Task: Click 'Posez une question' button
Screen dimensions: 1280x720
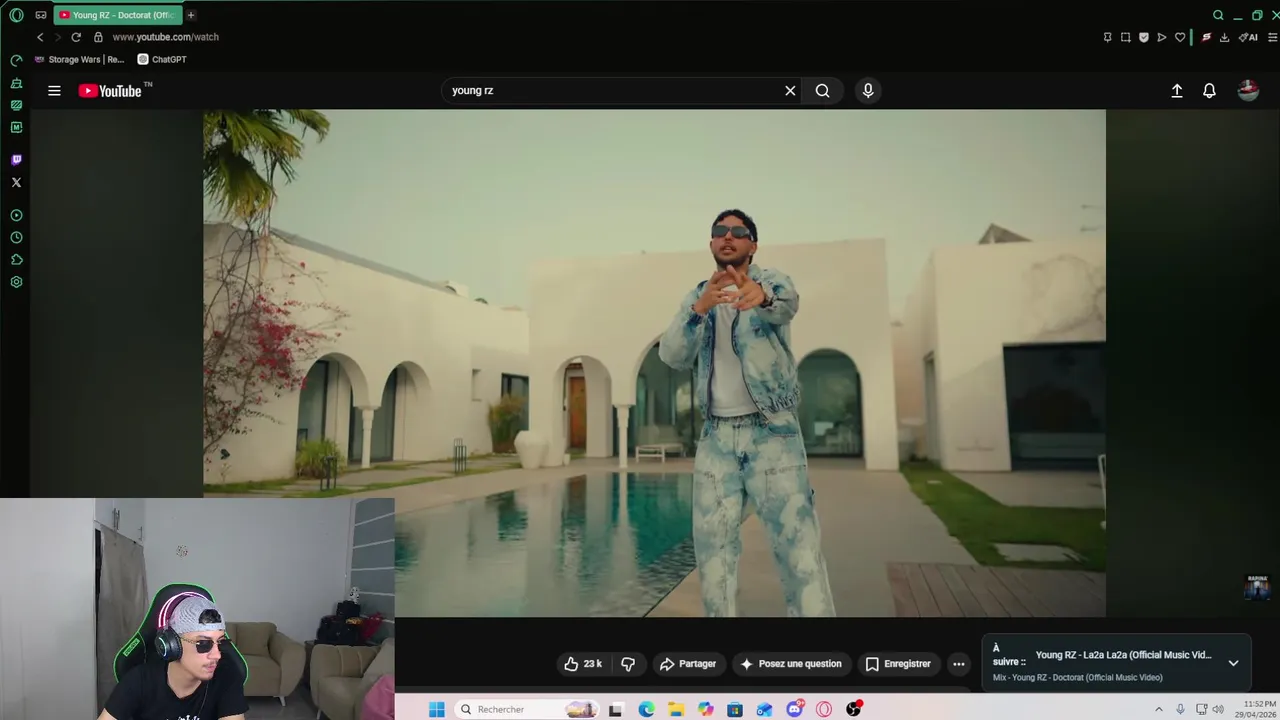Action: 790,664
